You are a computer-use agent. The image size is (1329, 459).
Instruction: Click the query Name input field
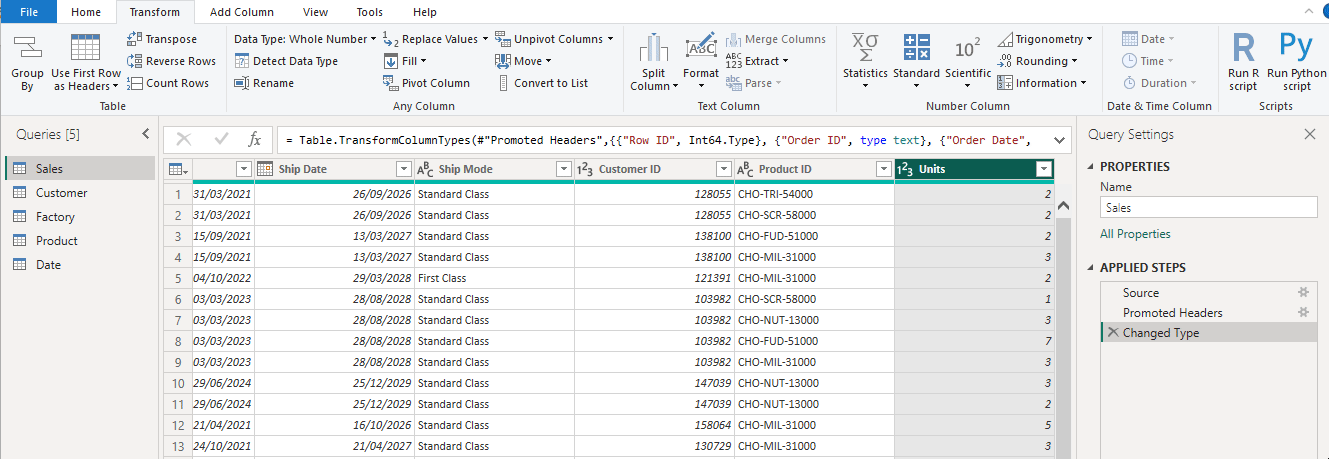click(1208, 207)
